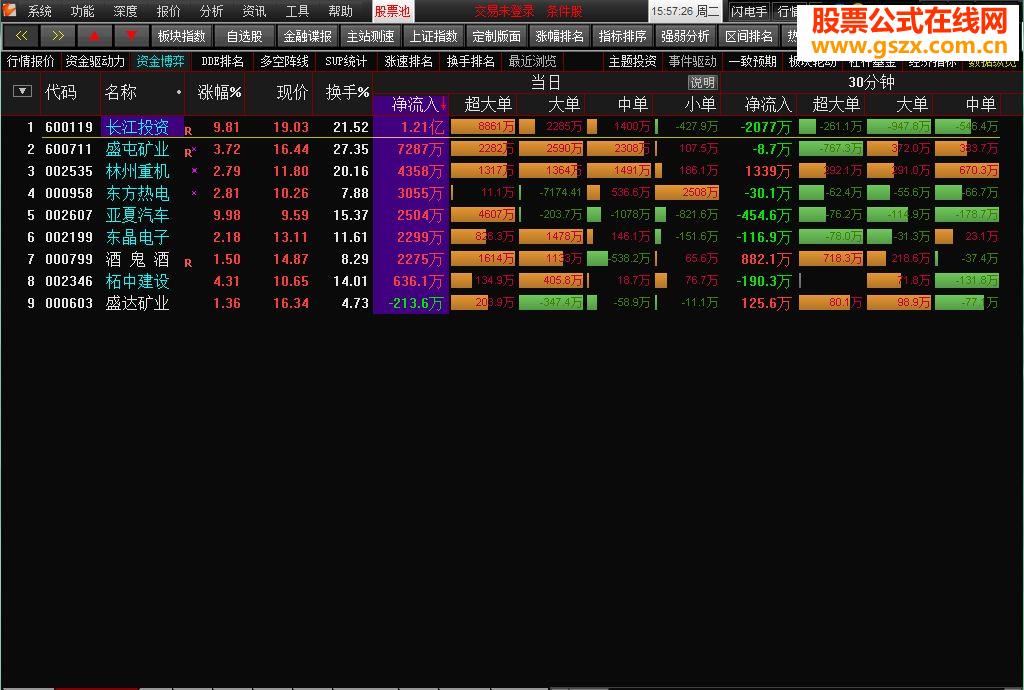
Task: Select the 林州重机 stock name
Action: tap(137, 171)
